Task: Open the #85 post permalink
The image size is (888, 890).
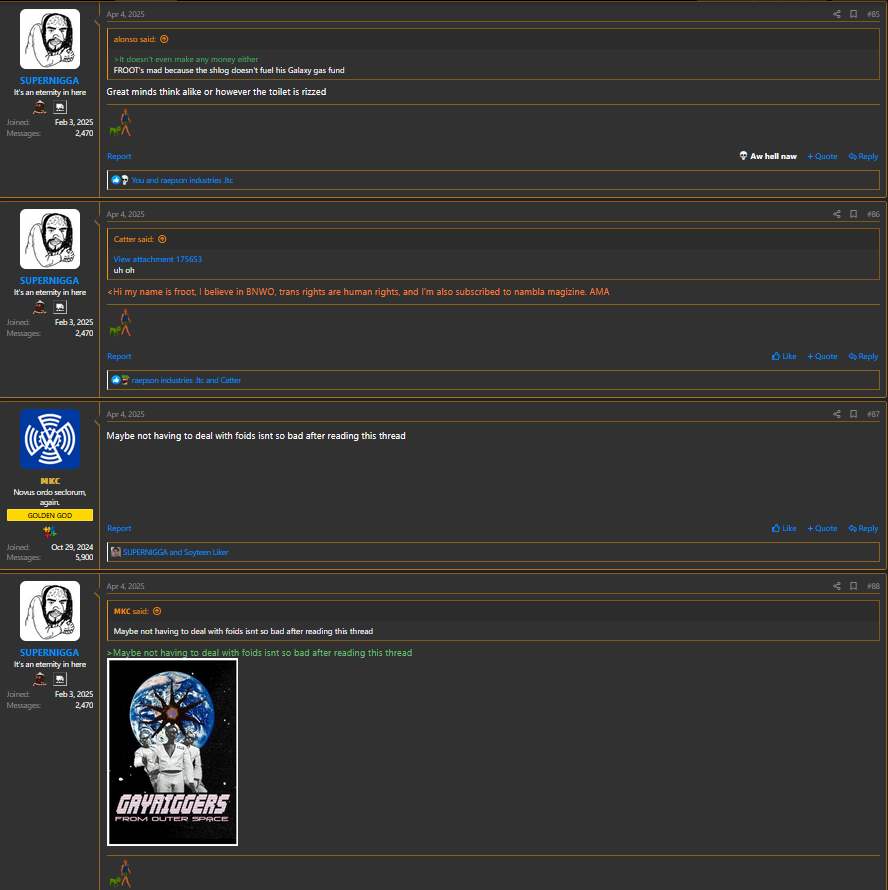Action: pyautogui.click(x=873, y=14)
